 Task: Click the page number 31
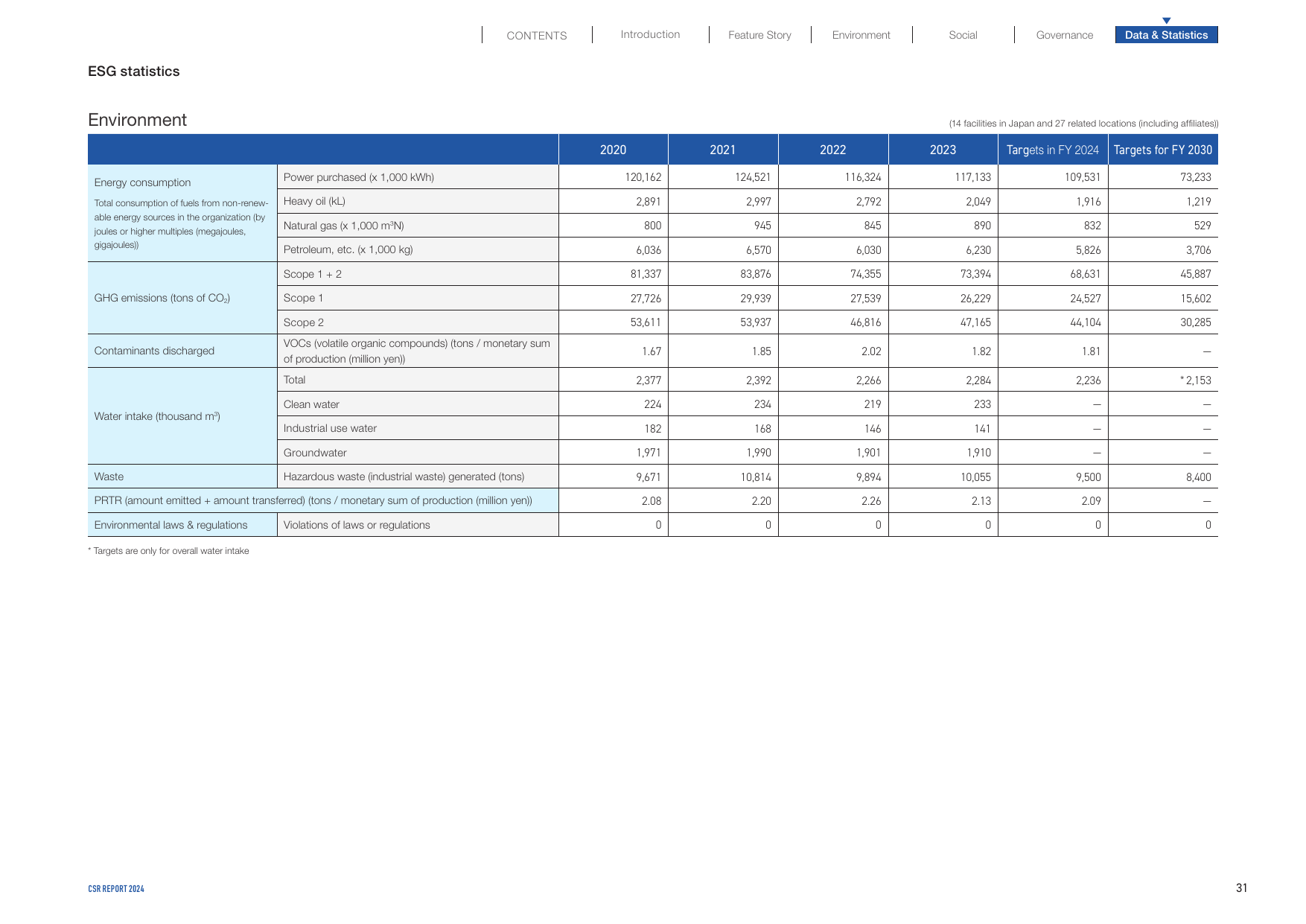tap(1241, 888)
